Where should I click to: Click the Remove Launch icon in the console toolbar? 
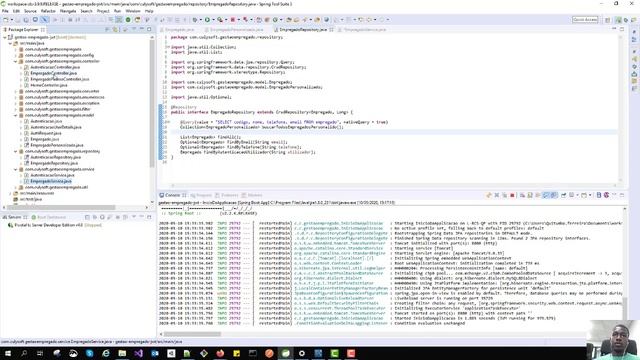[497, 195]
